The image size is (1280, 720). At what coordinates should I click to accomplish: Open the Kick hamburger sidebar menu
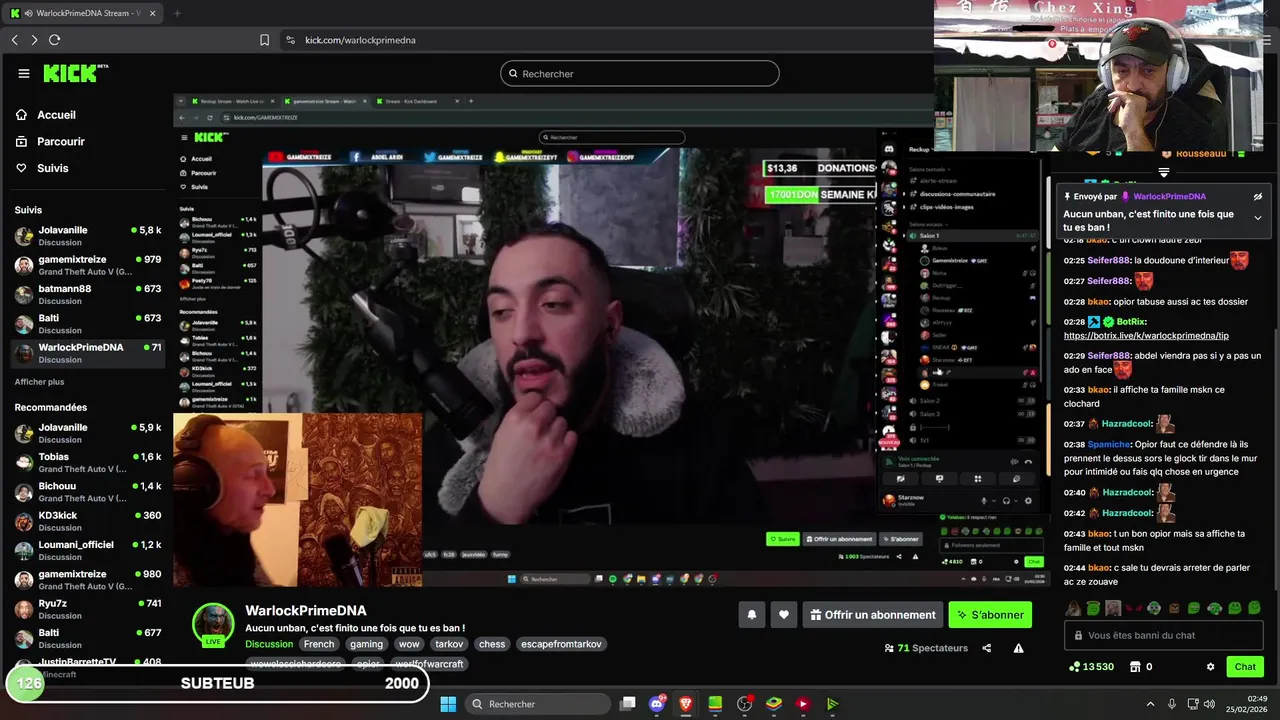pyautogui.click(x=24, y=73)
